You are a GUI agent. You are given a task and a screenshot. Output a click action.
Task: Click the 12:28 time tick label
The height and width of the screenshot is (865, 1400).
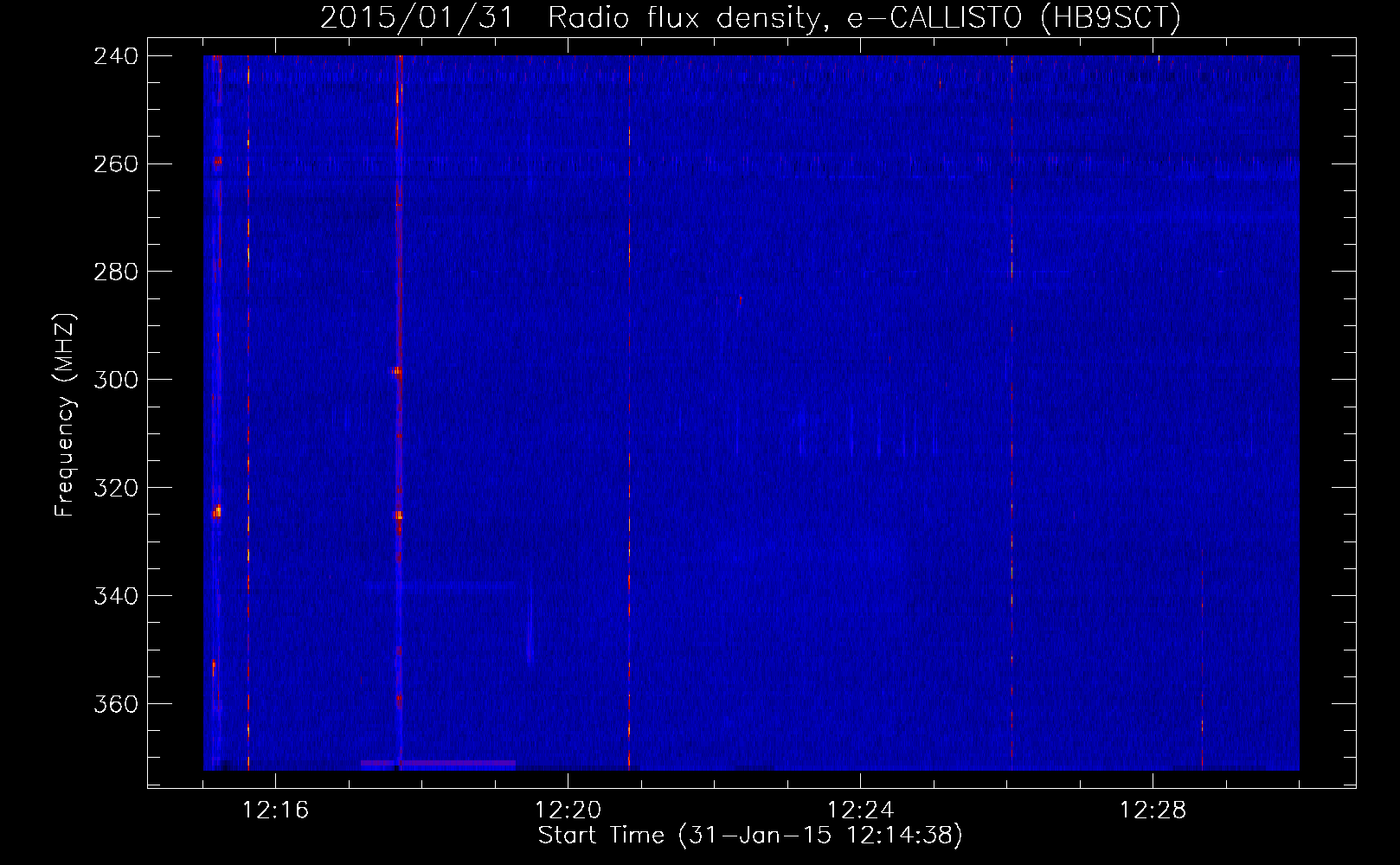click(1153, 811)
